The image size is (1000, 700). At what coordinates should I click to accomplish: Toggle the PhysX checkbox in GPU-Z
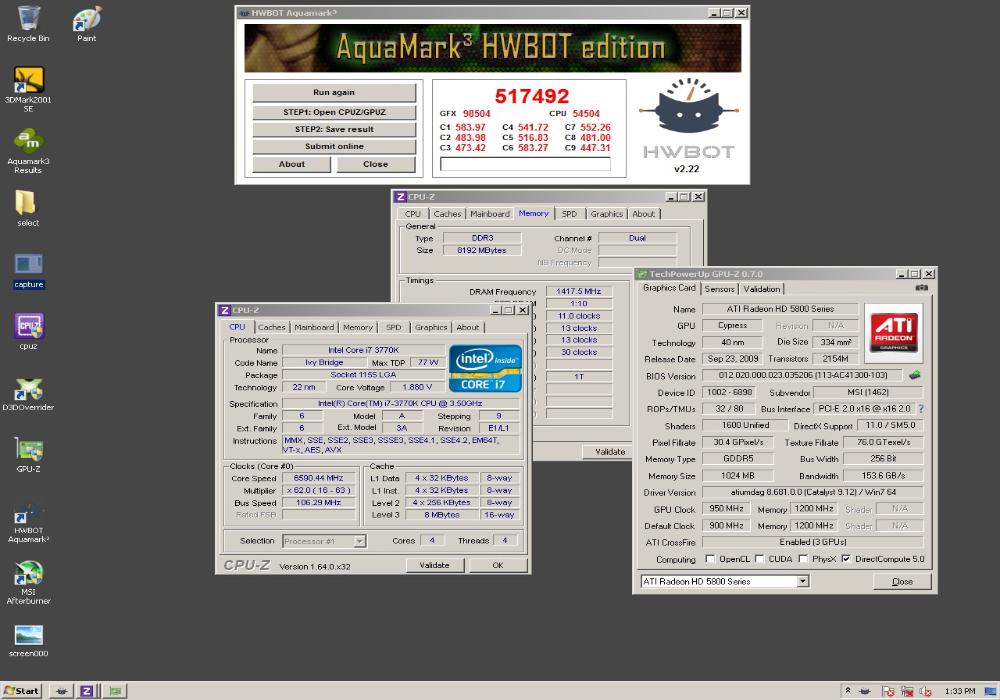pos(803,558)
